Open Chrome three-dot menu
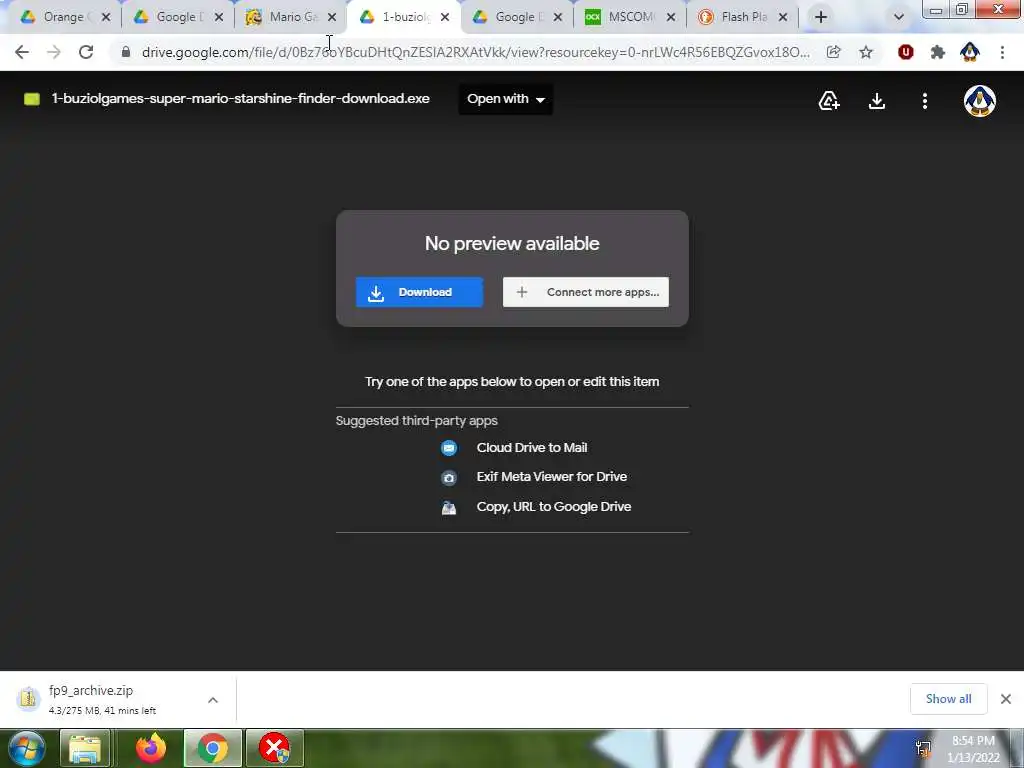 (1002, 52)
